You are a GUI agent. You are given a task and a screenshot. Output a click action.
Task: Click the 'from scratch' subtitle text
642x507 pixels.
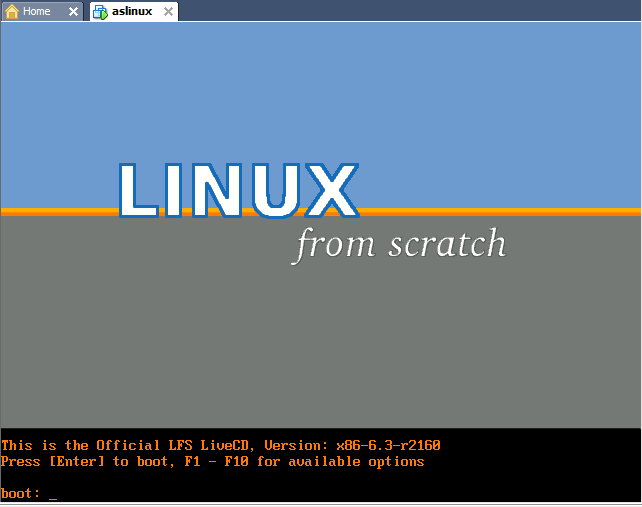(399, 245)
